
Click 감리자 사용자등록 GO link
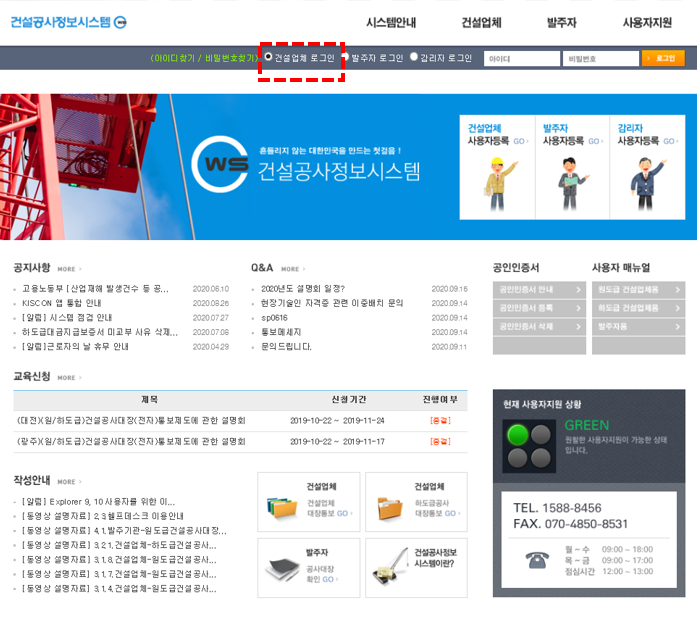click(671, 141)
